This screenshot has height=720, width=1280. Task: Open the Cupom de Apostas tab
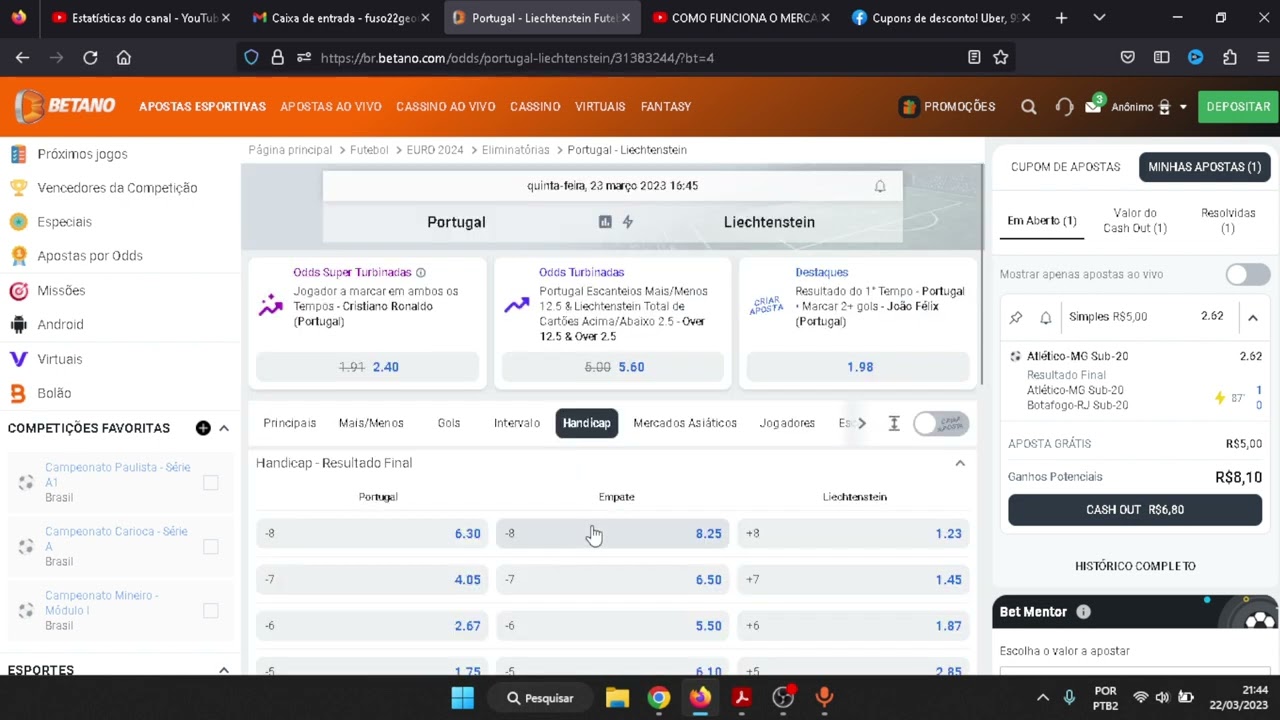pos(1065,167)
